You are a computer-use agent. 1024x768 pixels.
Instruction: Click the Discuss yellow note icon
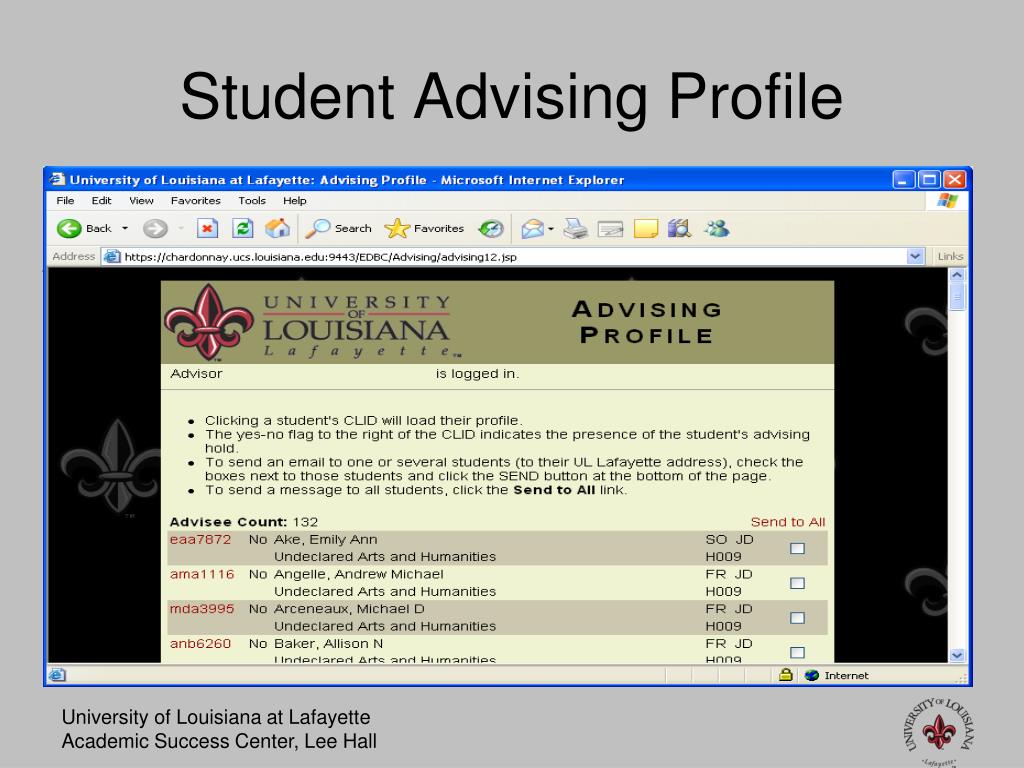[646, 229]
